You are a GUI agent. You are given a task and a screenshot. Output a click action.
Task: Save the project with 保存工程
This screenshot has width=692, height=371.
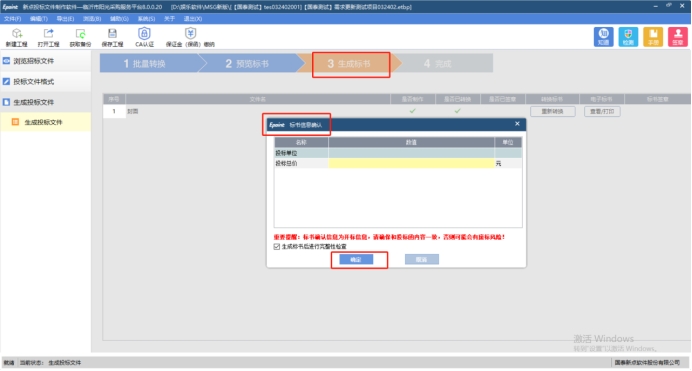coord(112,34)
